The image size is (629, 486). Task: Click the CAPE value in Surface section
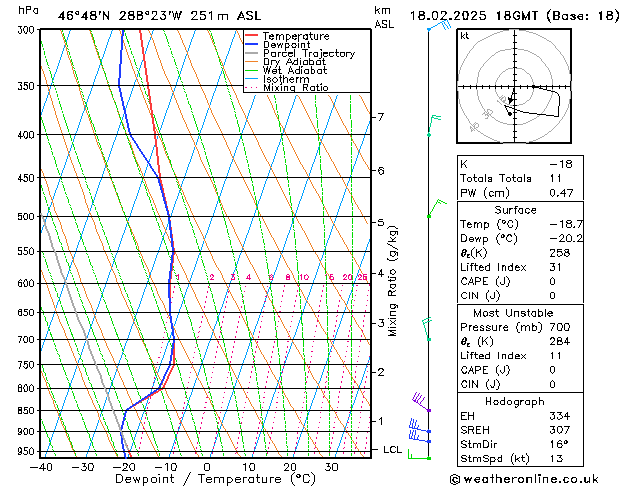[552, 281]
